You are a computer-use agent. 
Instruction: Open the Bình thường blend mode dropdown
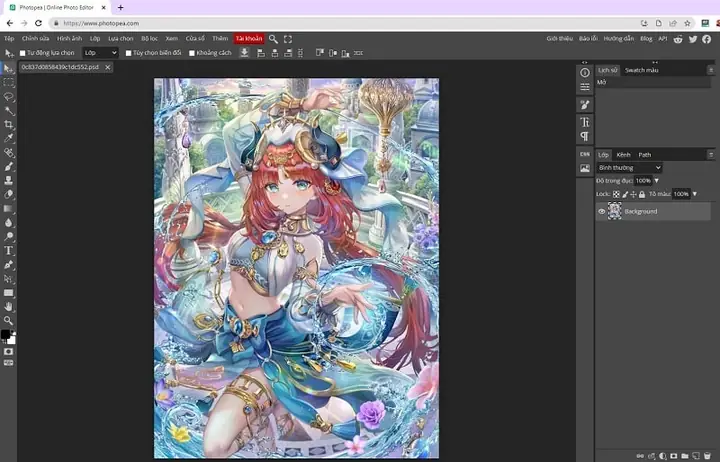click(629, 168)
